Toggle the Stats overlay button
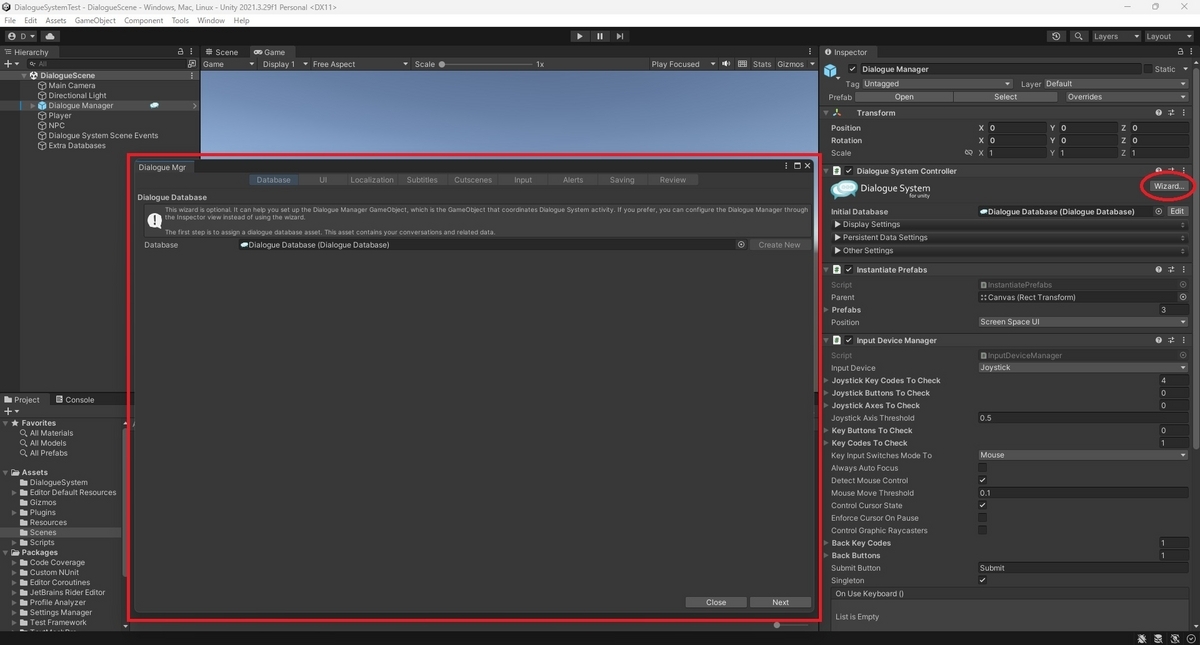Screen dimensions: 1200x645 click(x=762, y=64)
